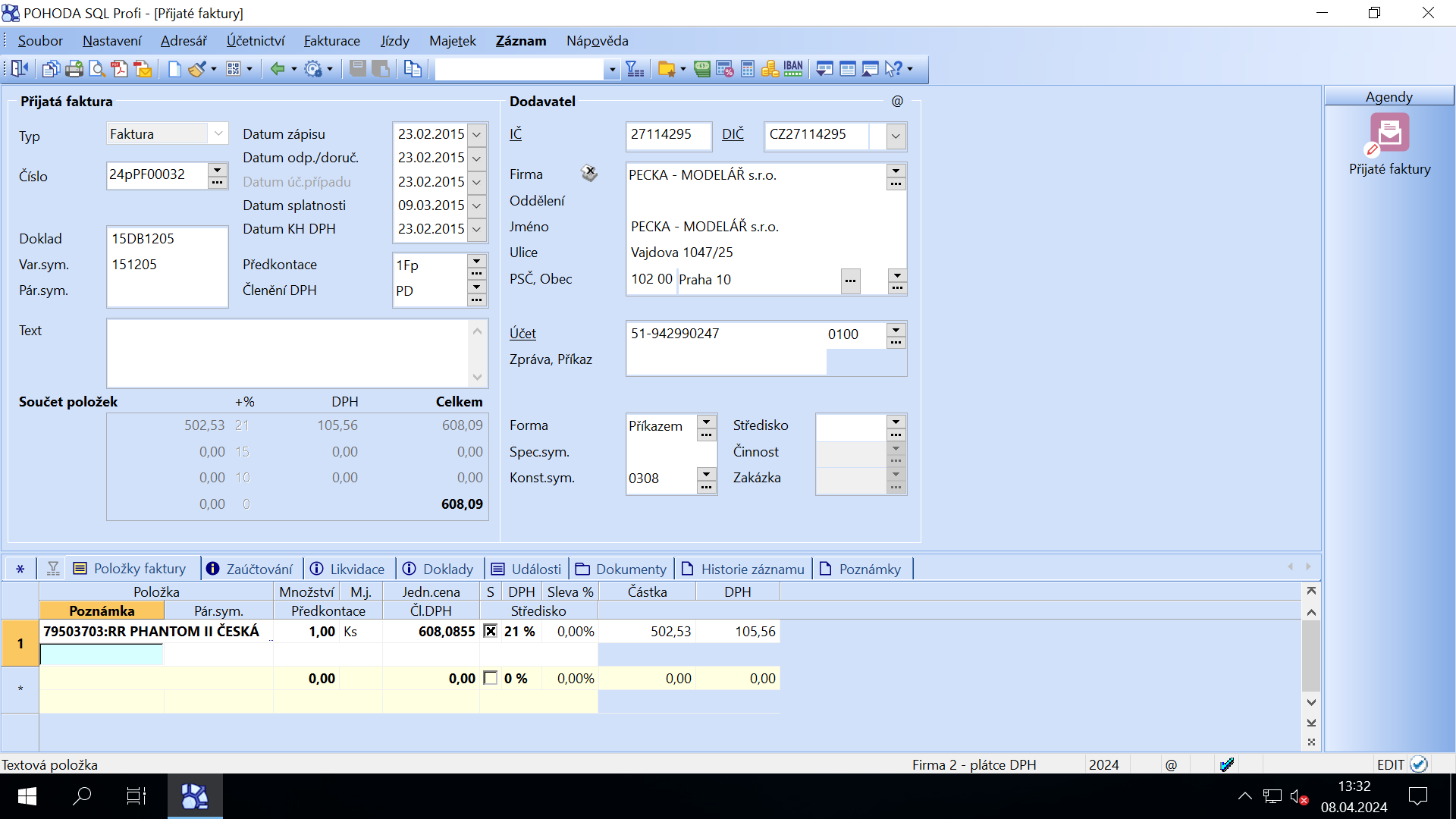This screenshot has width=1456, height=819.
Task: Expand the Forma Příkazem dropdown
Action: pos(706,421)
